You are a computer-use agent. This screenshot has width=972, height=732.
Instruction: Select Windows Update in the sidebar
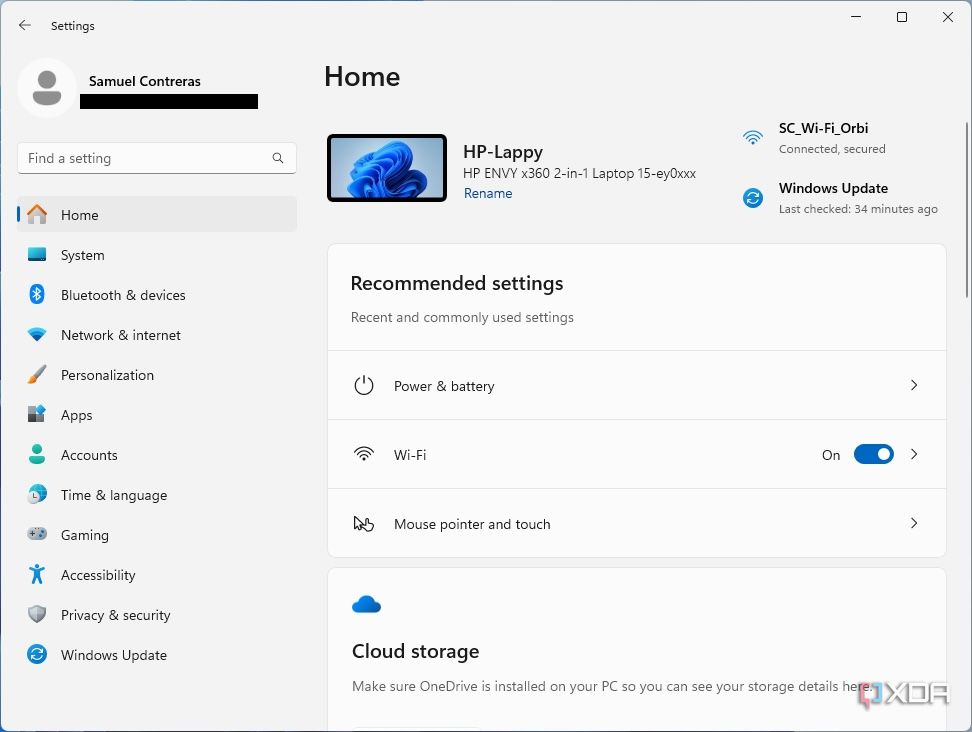pyautogui.click(x=157, y=655)
